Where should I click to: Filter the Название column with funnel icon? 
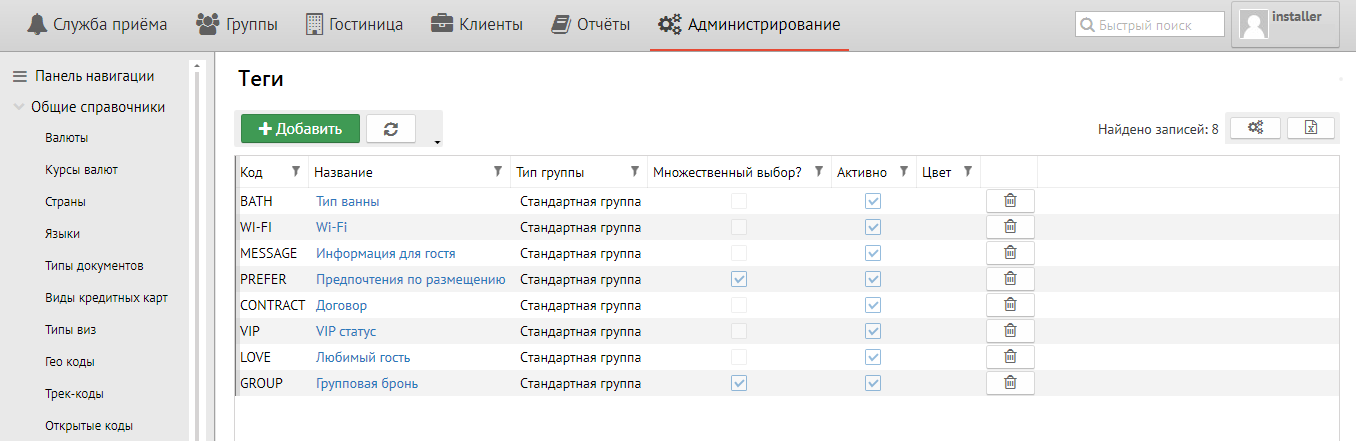click(498, 171)
